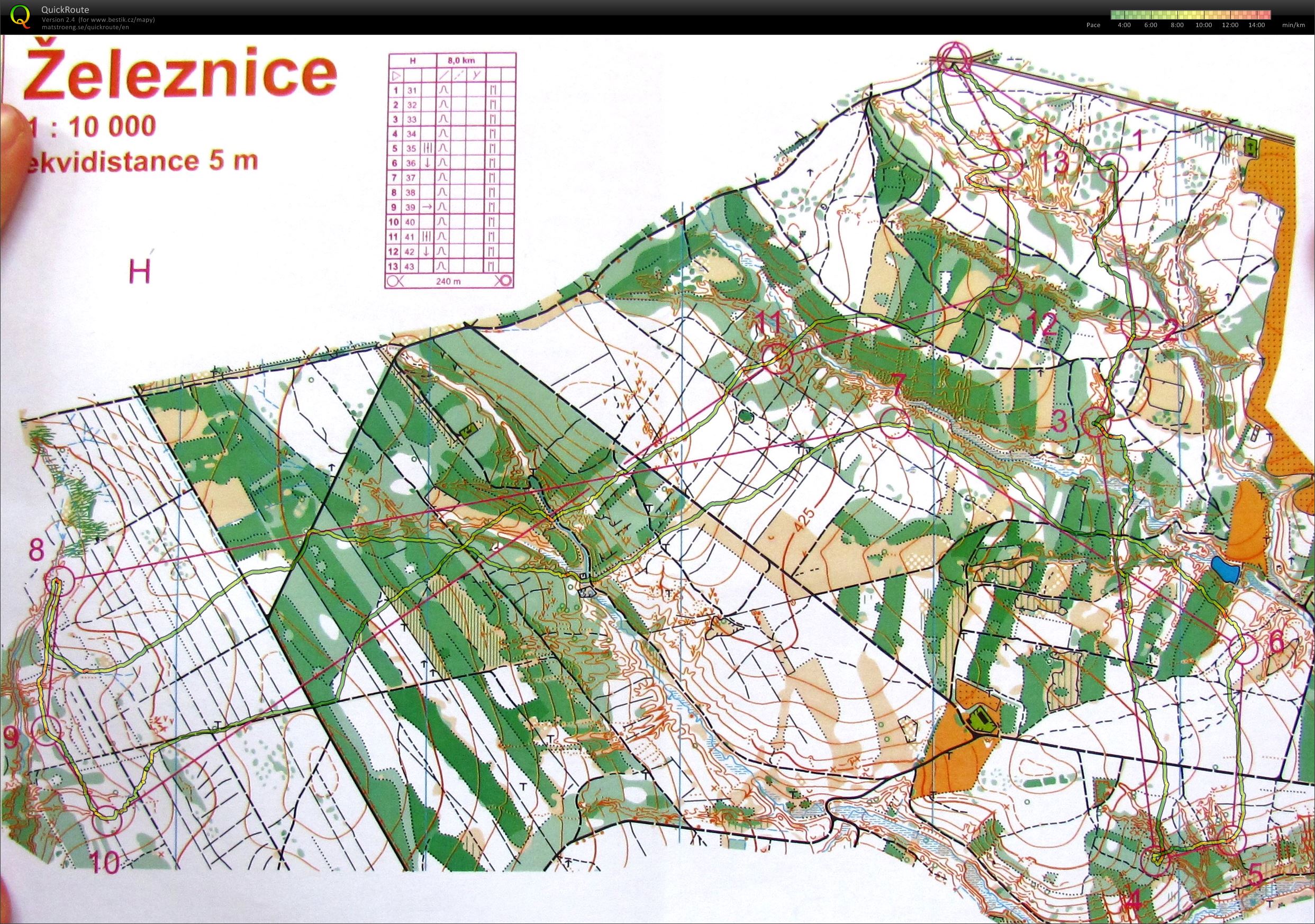This screenshot has height=924, width=1315.
Task: Click control circle 8 on the map
Action: pos(60,581)
